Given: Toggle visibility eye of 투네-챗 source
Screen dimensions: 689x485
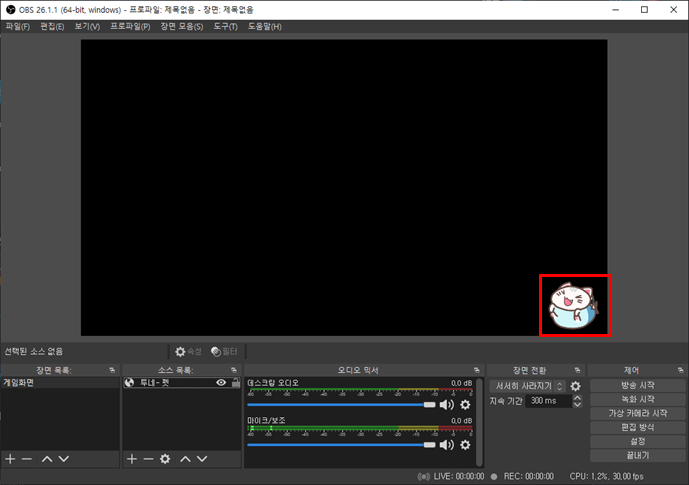Looking at the screenshot, I should [x=221, y=383].
